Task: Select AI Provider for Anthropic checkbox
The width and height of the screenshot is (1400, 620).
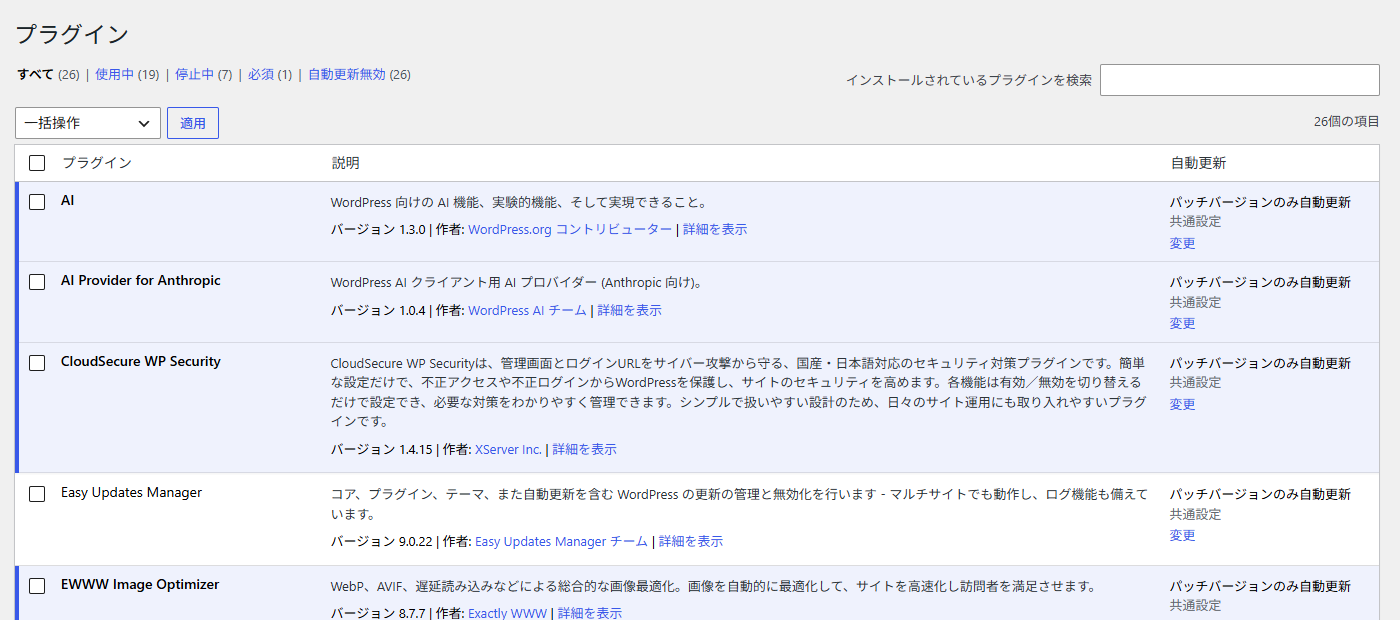Action: (37, 282)
